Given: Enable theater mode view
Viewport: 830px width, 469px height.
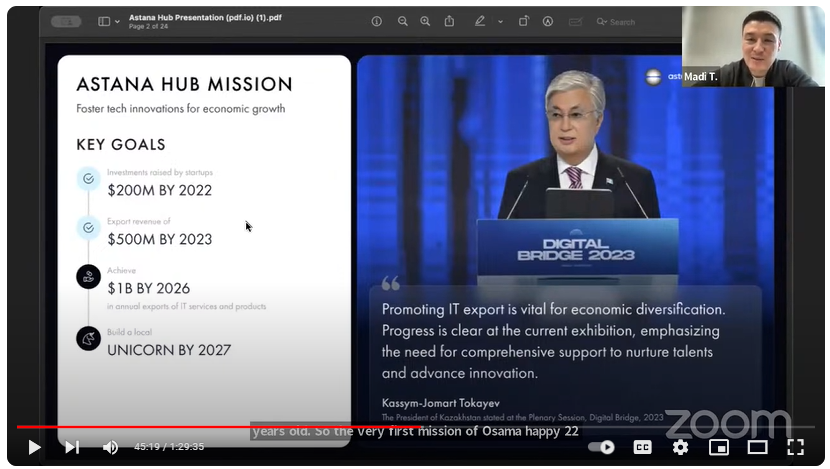Looking at the screenshot, I should point(757,447).
